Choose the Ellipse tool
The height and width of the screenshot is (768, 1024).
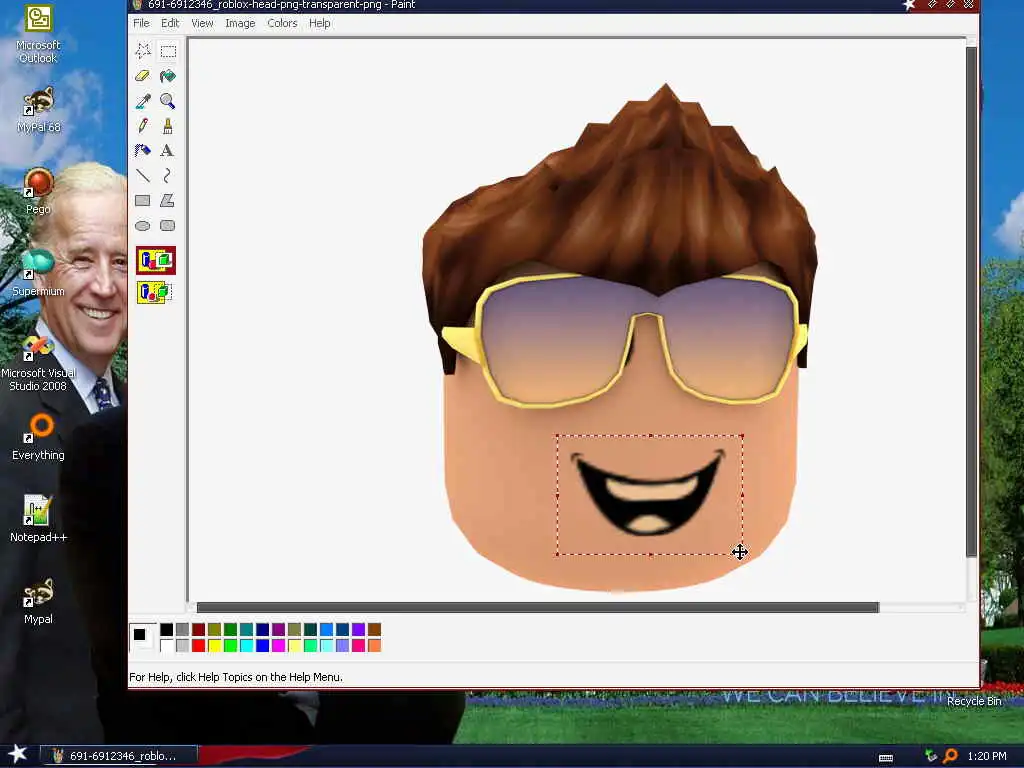(x=143, y=226)
